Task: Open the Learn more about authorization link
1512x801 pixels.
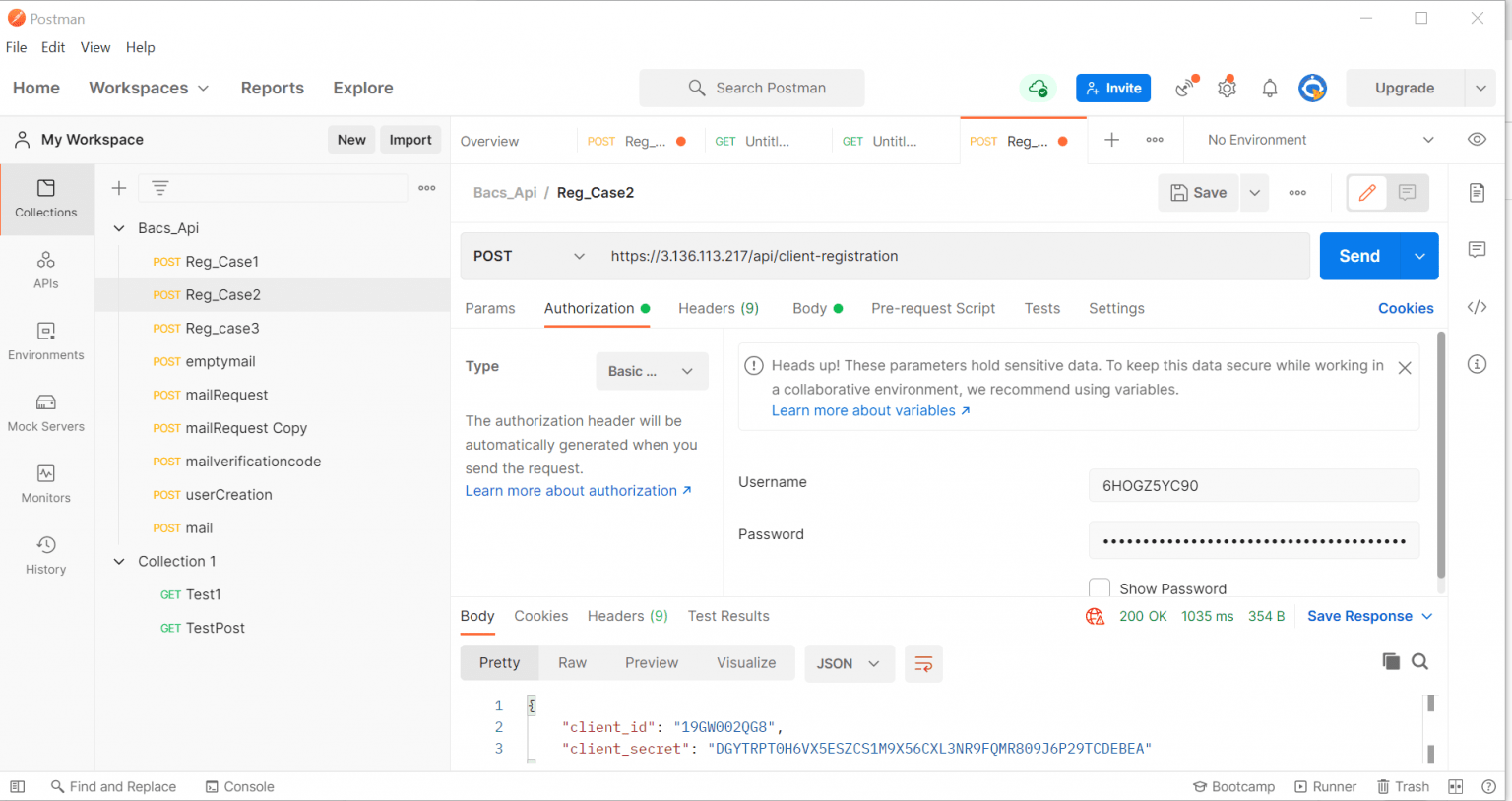Action: [x=573, y=490]
